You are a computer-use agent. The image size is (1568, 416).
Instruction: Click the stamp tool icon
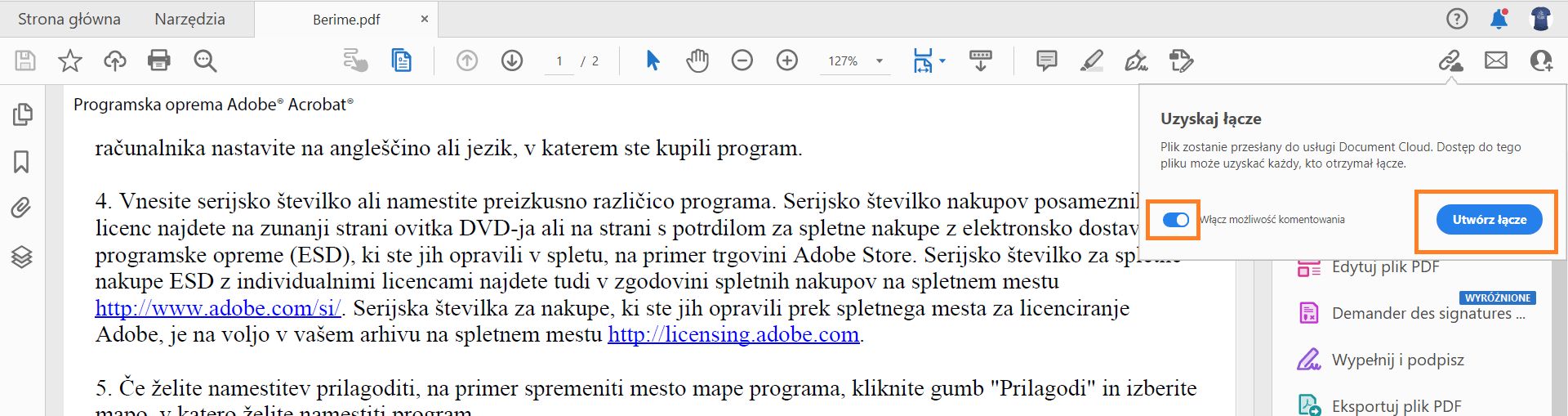pyautogui.click(x=1181, y=60)
